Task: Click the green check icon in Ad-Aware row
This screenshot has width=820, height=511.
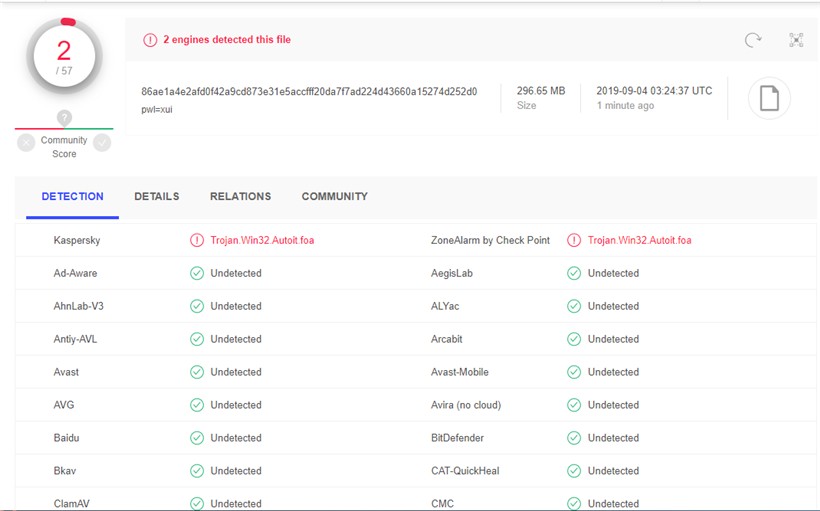Action: coord(197,273)
